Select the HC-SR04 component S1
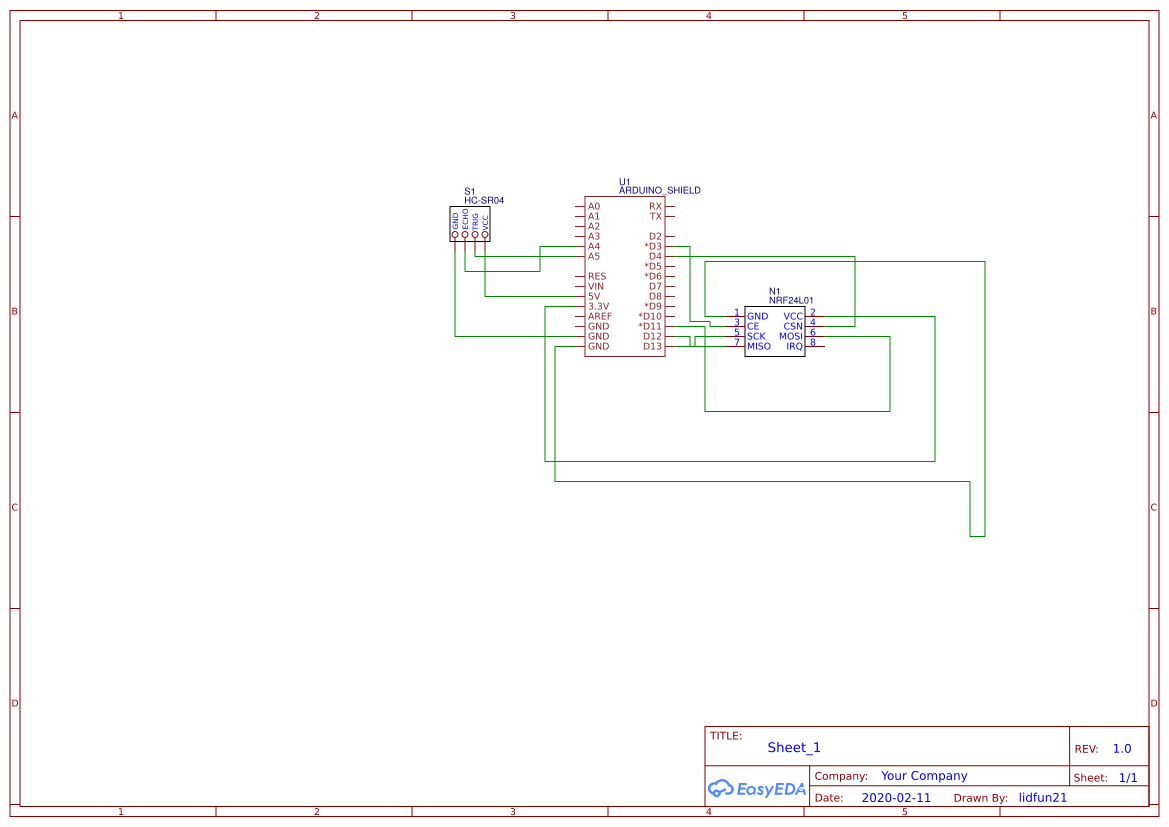This screenshot has height=827, width=1169. [470, 222]
